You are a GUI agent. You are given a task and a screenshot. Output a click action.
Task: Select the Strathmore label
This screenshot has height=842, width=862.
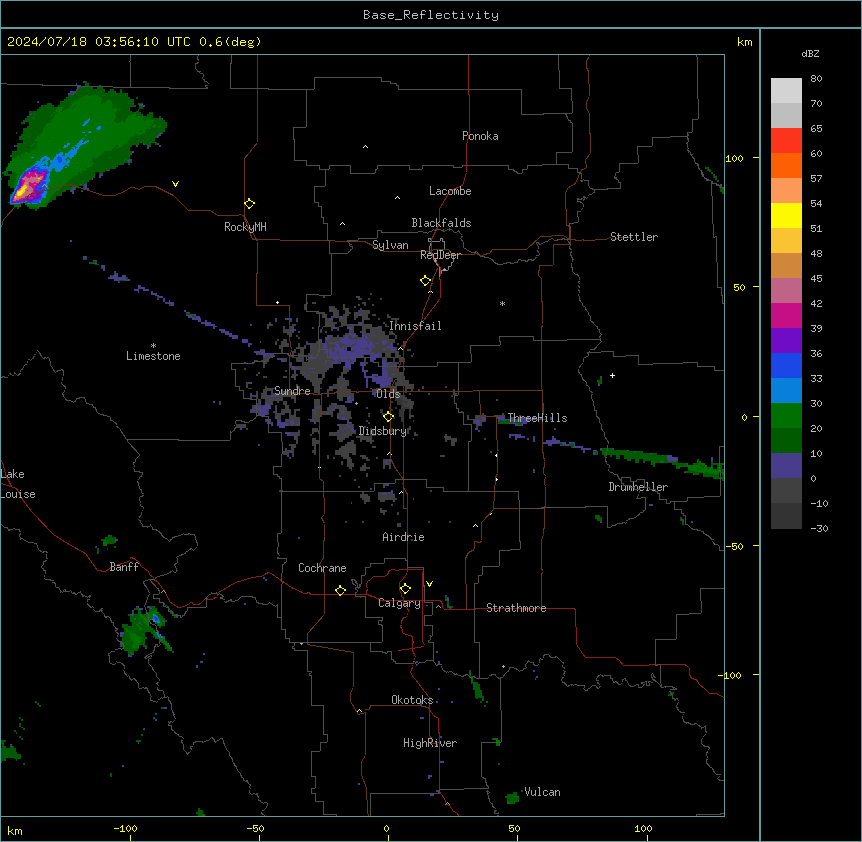[516, 608]
